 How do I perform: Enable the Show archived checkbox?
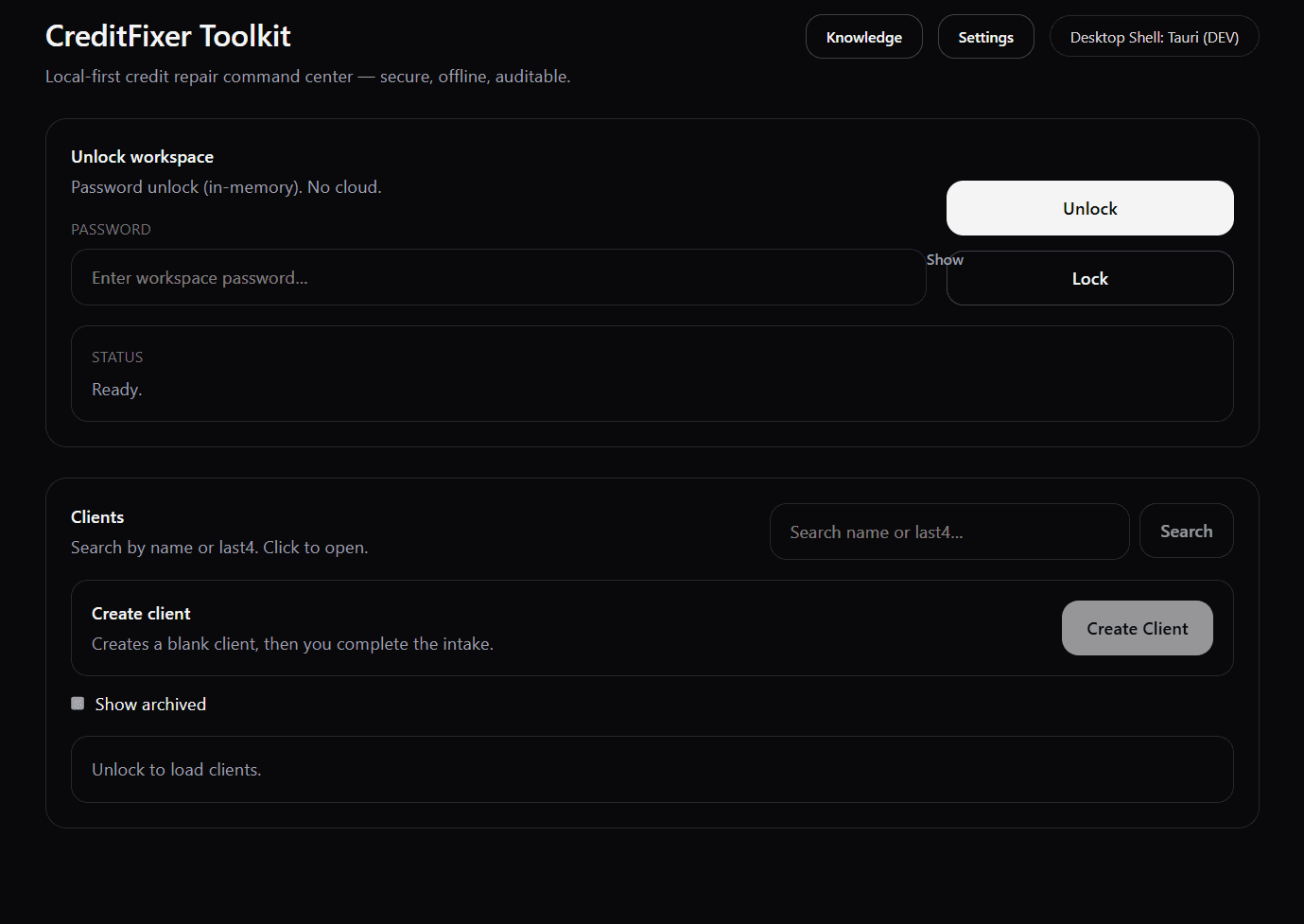click(x=78, y=704)
